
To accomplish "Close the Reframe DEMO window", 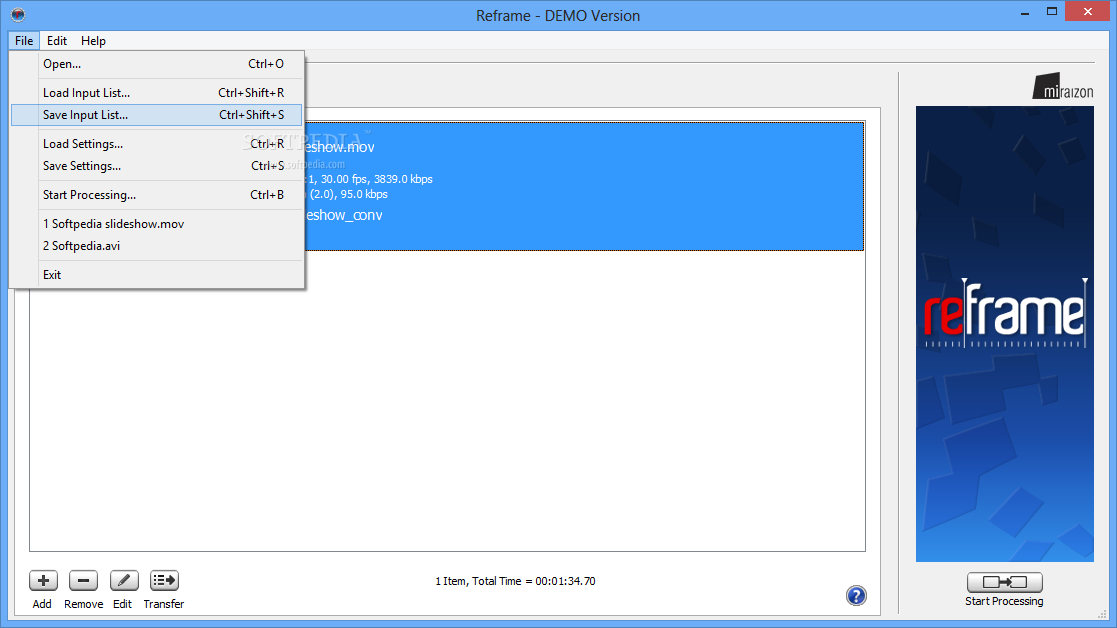I will (x=1088, y=11).
